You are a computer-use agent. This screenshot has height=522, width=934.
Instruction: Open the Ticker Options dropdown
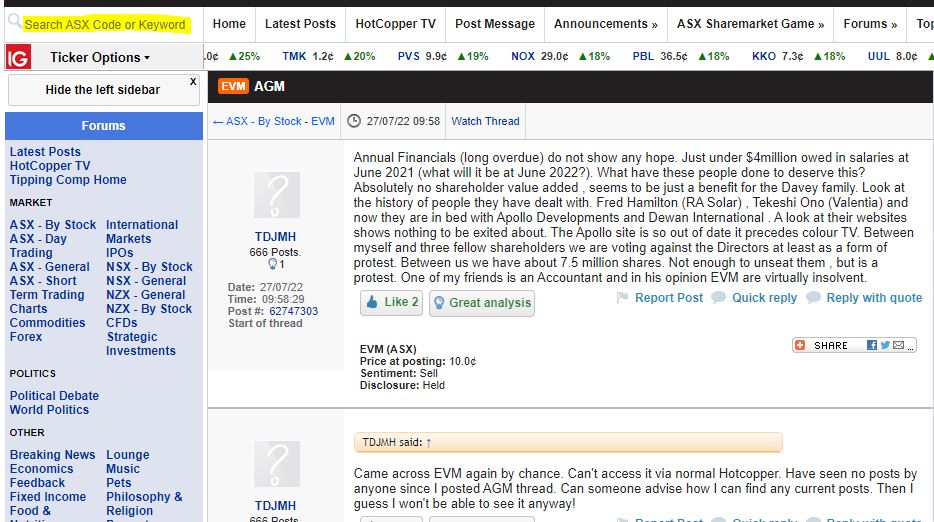point(99,58)
